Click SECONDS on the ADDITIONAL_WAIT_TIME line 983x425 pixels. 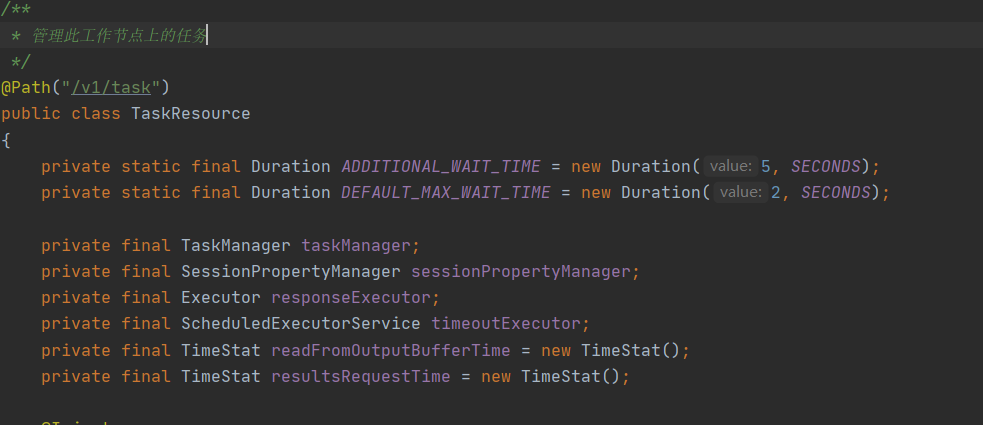[826, 167]
